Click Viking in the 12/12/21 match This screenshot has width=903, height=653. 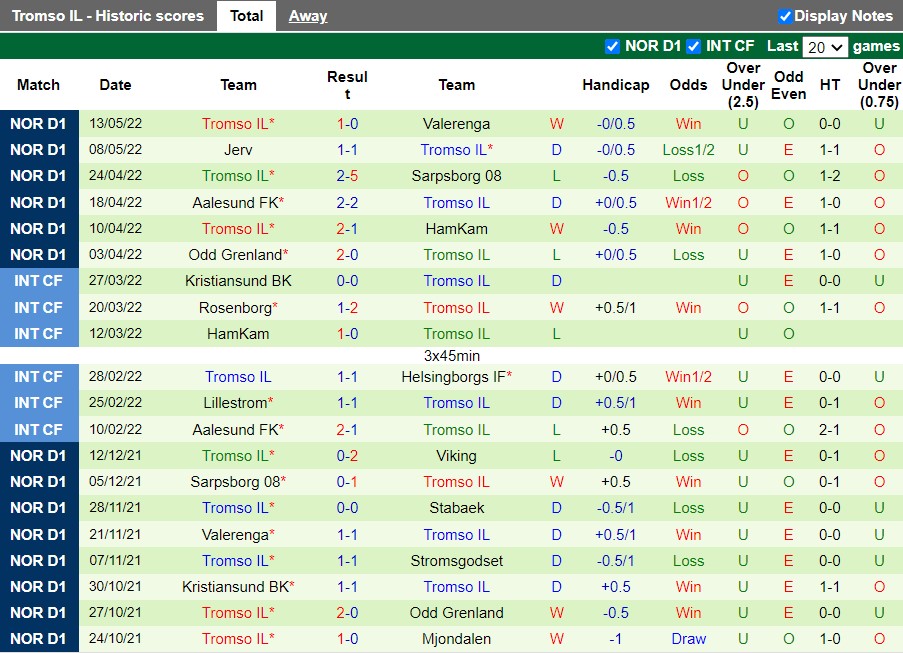[x=456, y=456]
